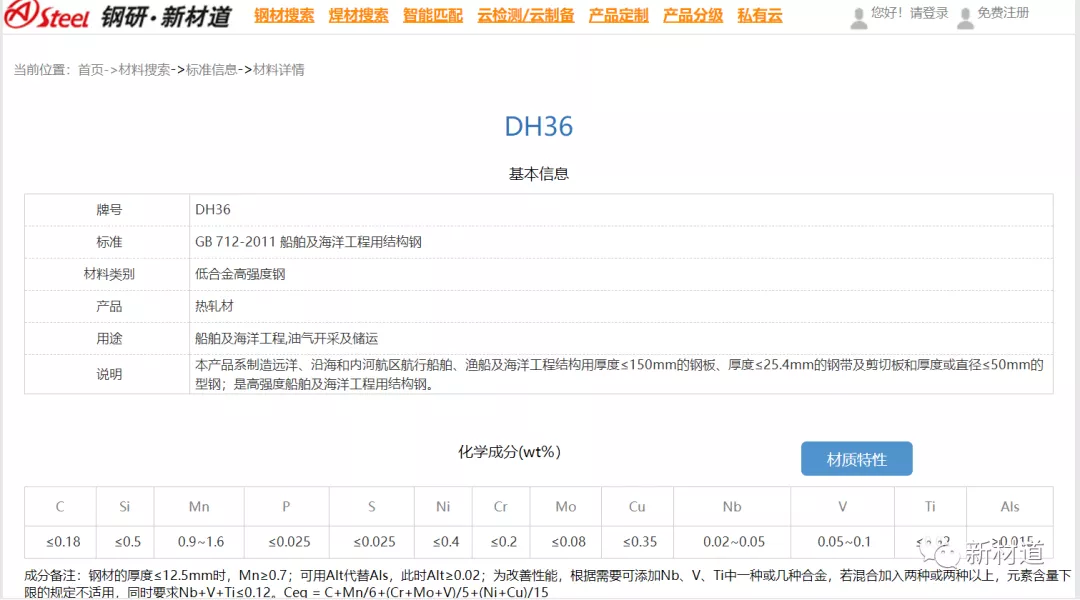Navigate to 产品分级 in the top menu
Viewport: 1080px width, 600px height.
point(693,16)
